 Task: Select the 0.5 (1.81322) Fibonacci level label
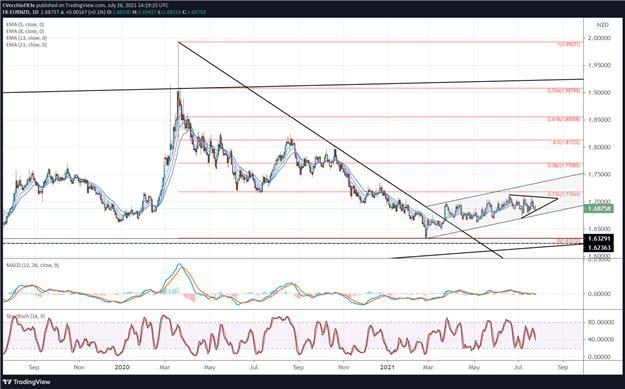point(566,142)
